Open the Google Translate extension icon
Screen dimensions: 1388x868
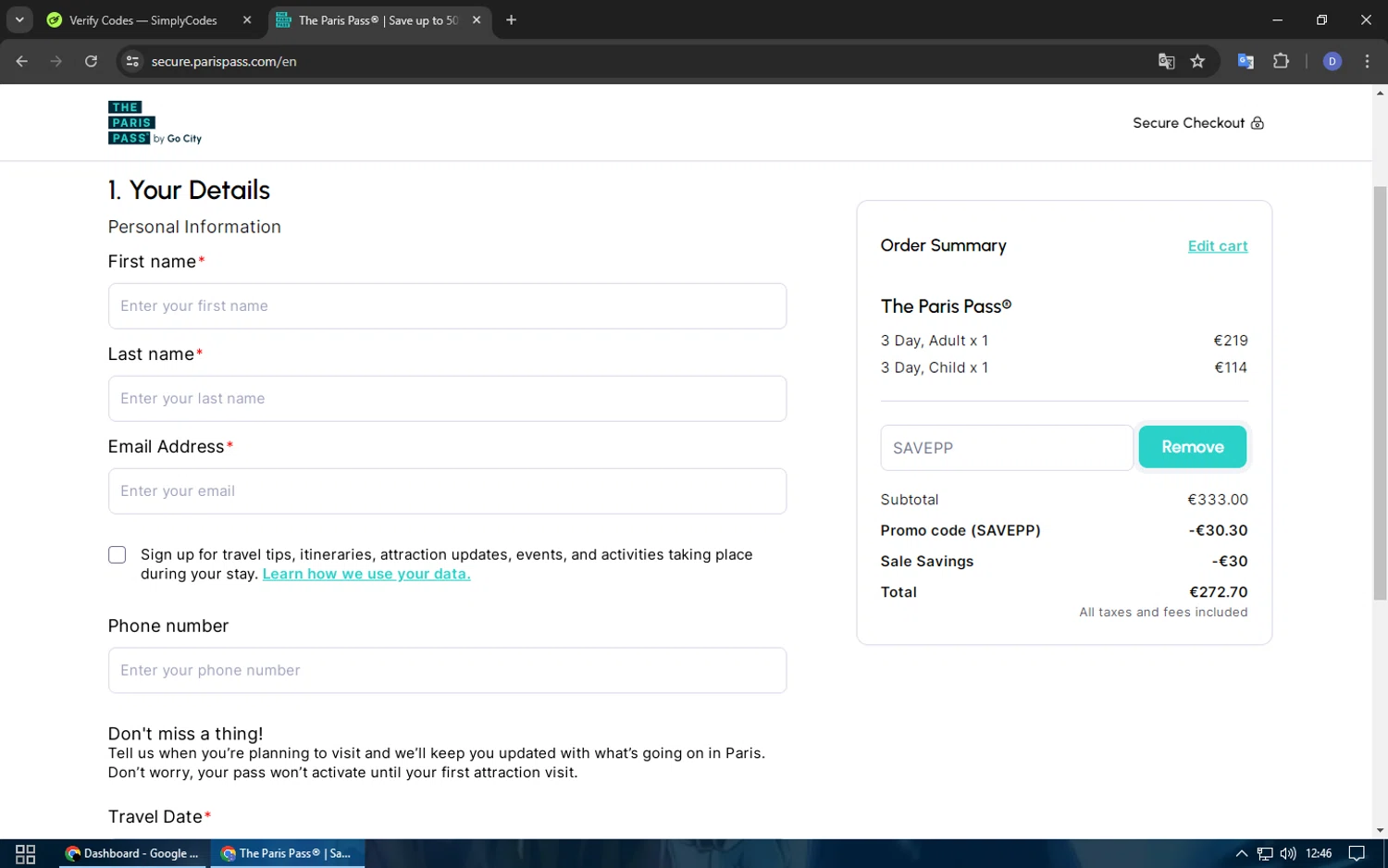click(x=1245, y=61)
